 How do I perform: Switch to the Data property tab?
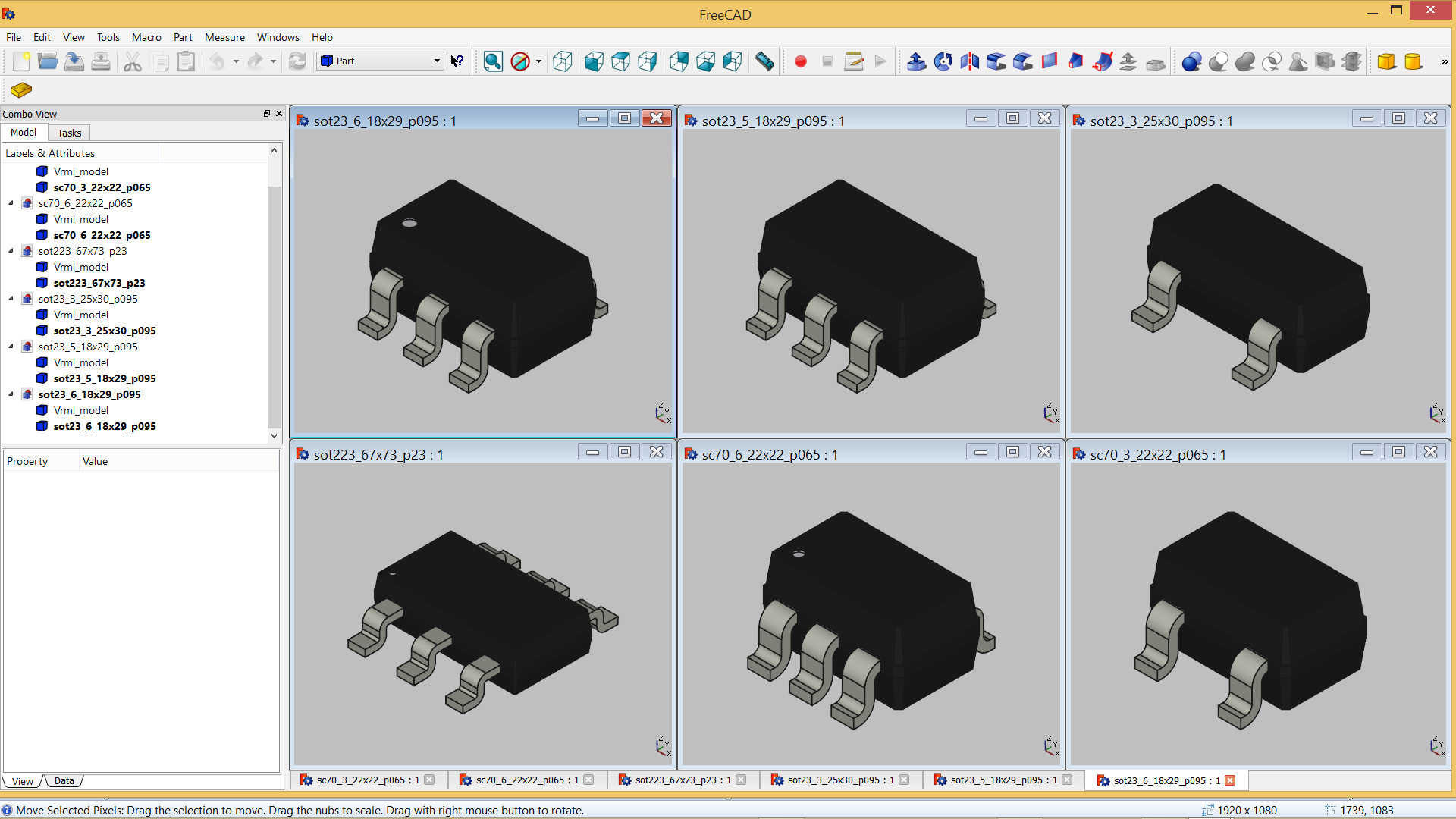click(64, 781)
